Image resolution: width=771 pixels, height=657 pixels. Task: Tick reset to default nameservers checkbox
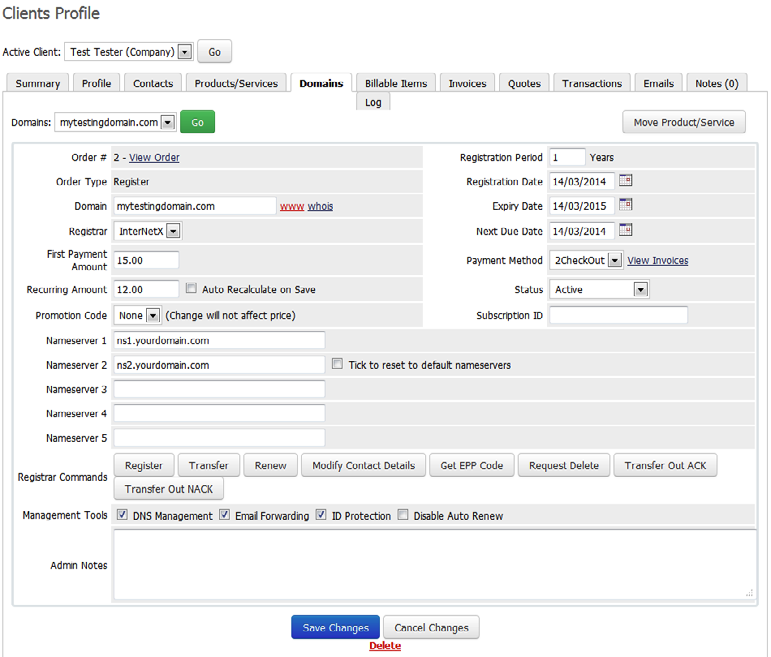click(337, 364)
